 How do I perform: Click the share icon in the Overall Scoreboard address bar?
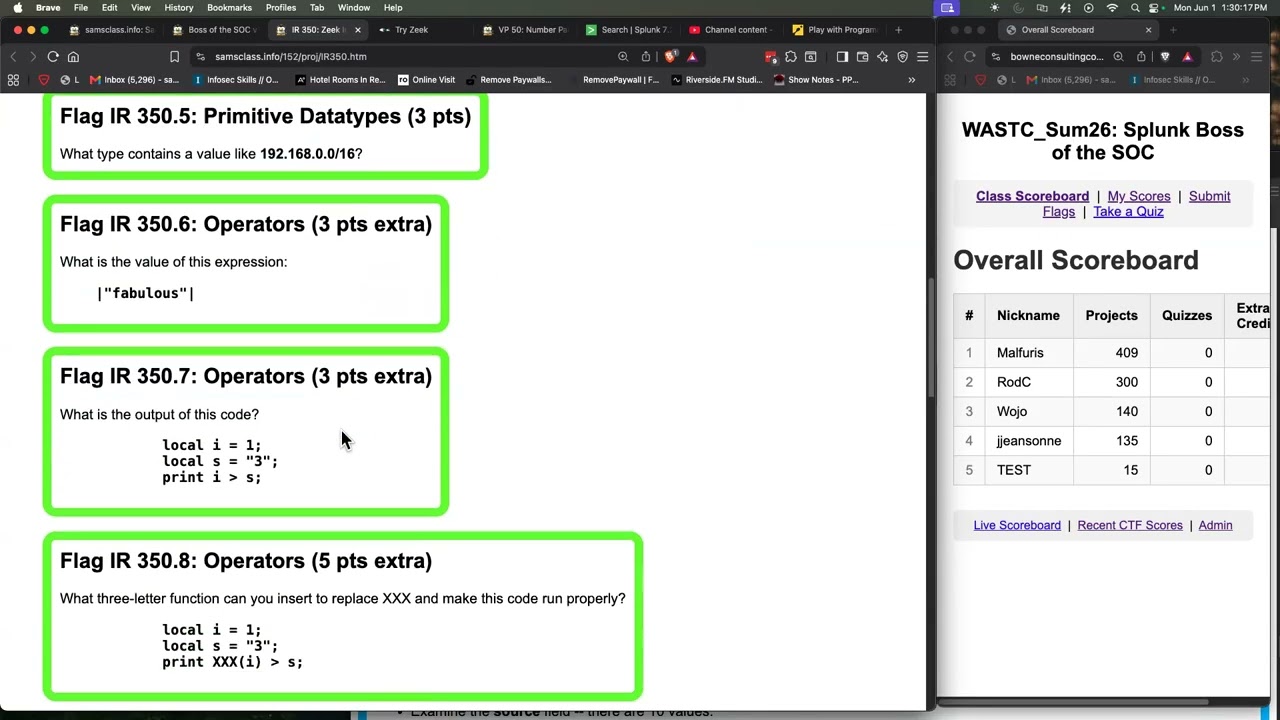click(x=1141, y=57)
